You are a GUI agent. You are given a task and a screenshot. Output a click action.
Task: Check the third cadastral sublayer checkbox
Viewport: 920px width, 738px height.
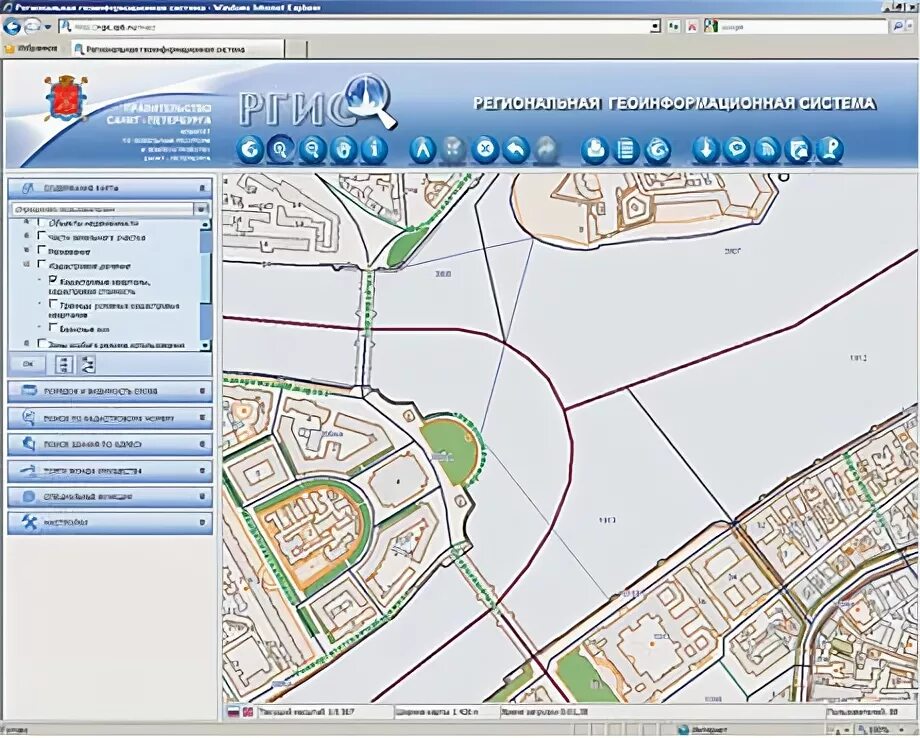coord(53,327)
